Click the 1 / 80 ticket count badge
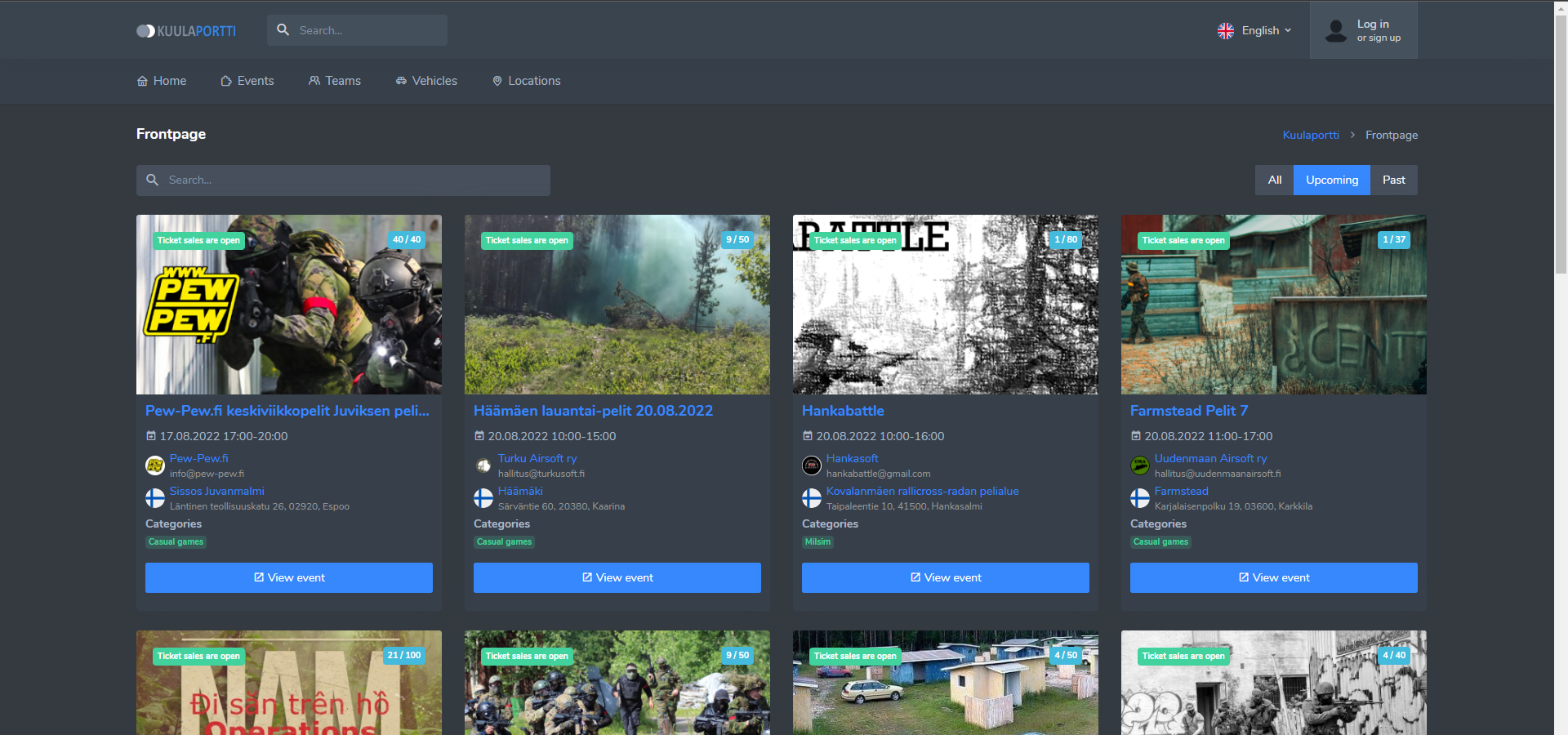1568x735 pixels. [1066, 240]
